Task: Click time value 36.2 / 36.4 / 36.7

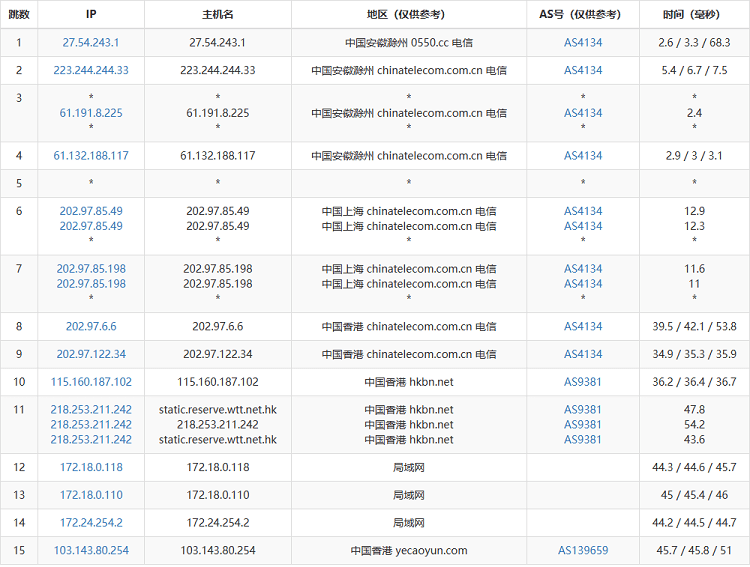Action: point(694,382)
